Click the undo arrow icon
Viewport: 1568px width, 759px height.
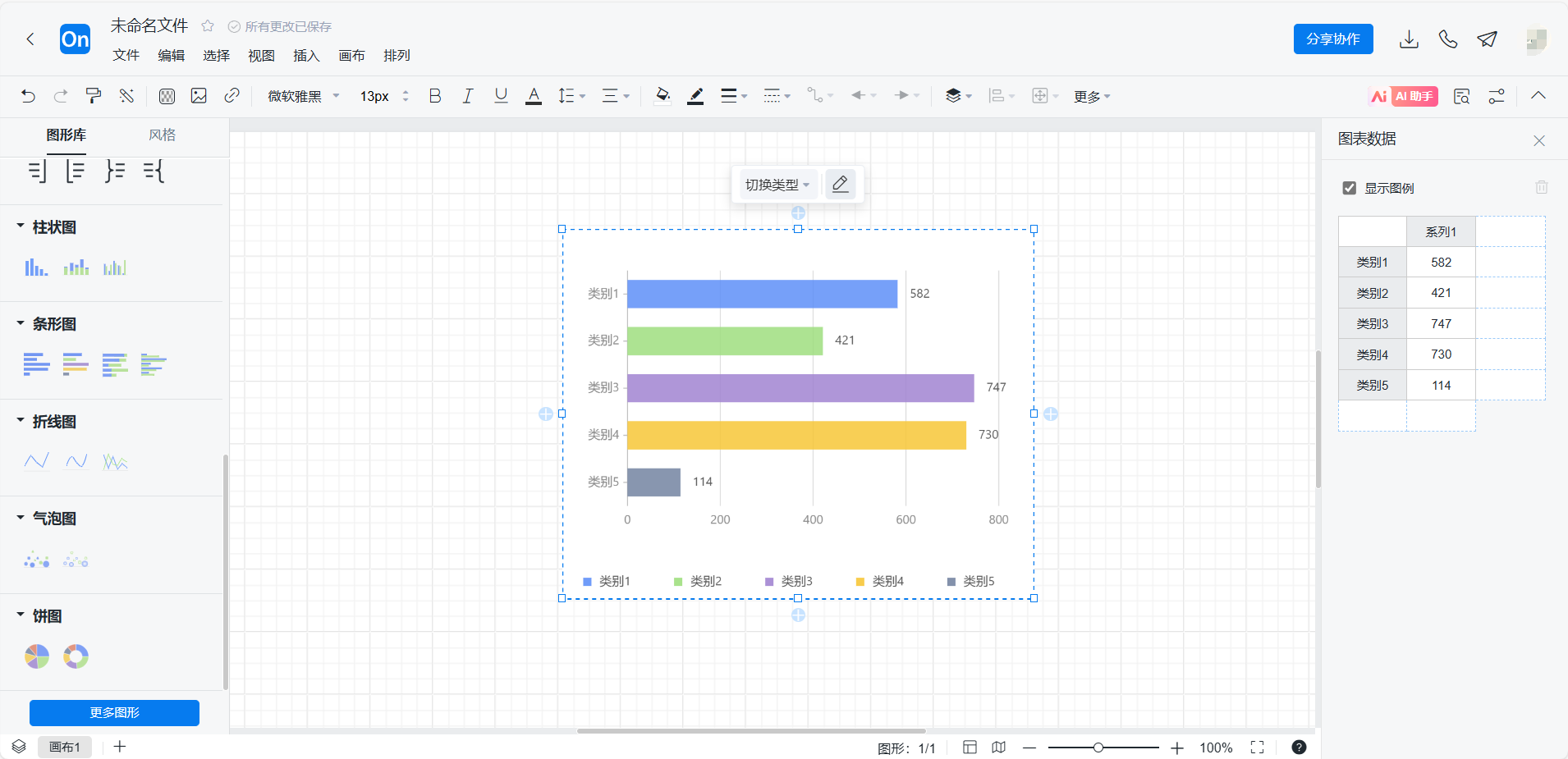click(x=28, y=96)
